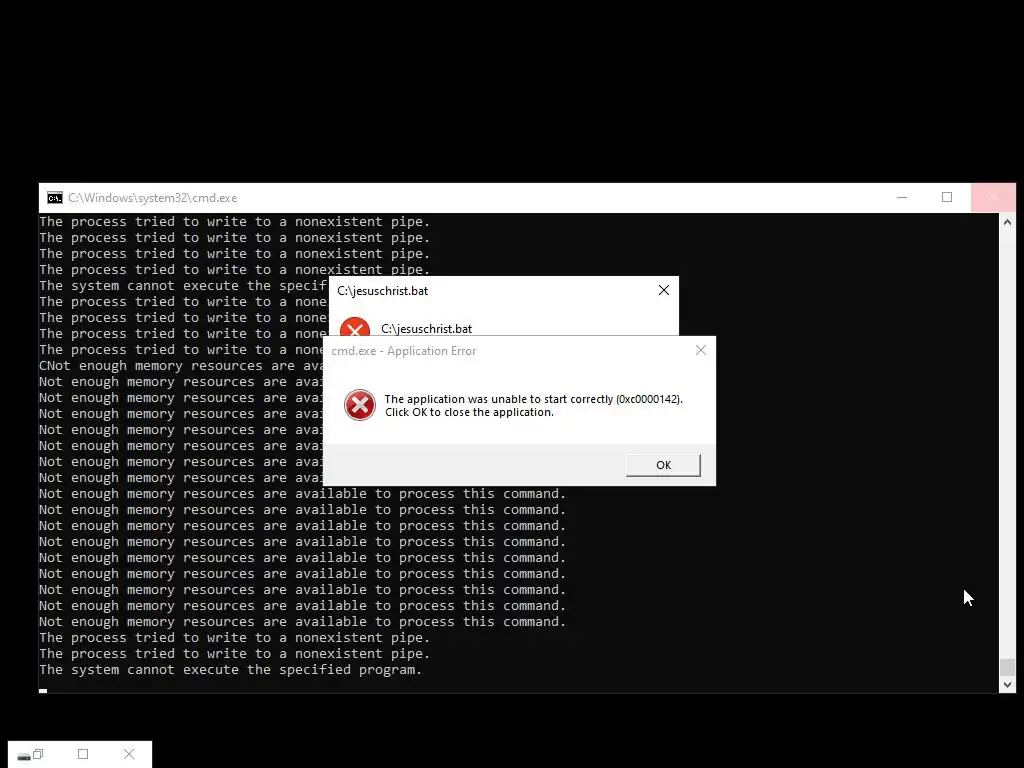Click the 'cmd.exe - Application Error' dialog title
This screenshot has height=768, width=1024.
coord(404,351)
